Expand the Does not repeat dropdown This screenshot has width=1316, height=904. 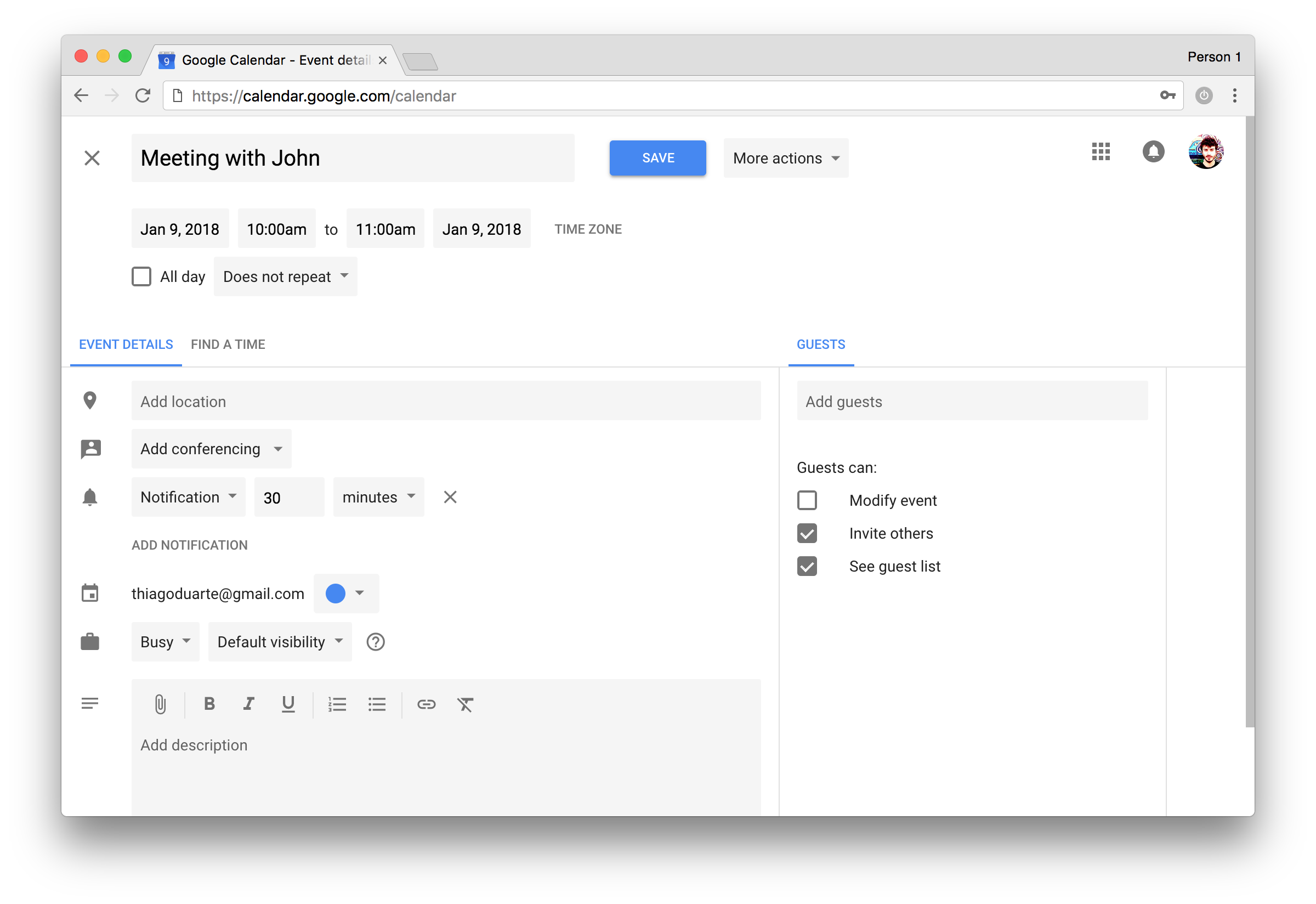tap(285, 276)
